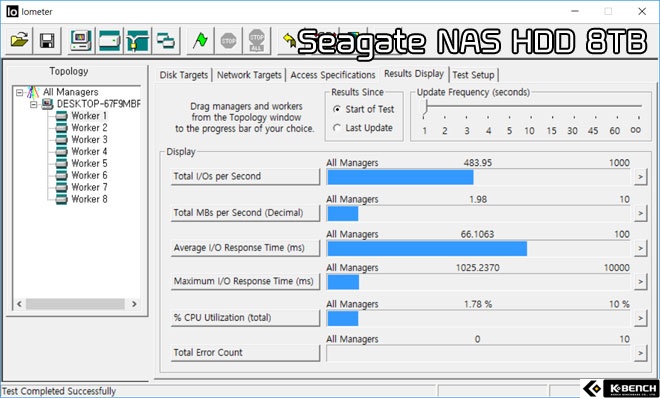Open arrow menu for Total Error Count
Image resolution: width=660 pixels, height=398 pixels.
(x=640, y=353)
